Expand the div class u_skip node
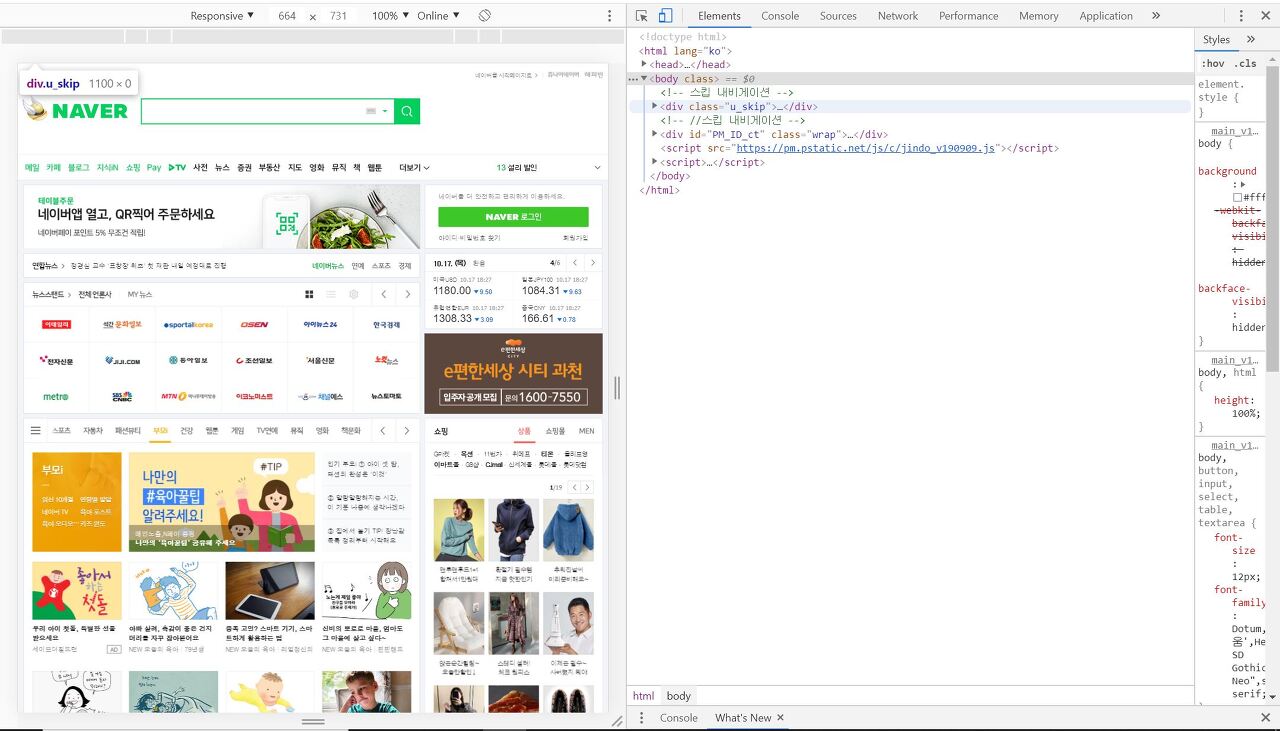The width and height of the screenshot is (1280, 731). point(655,106)
